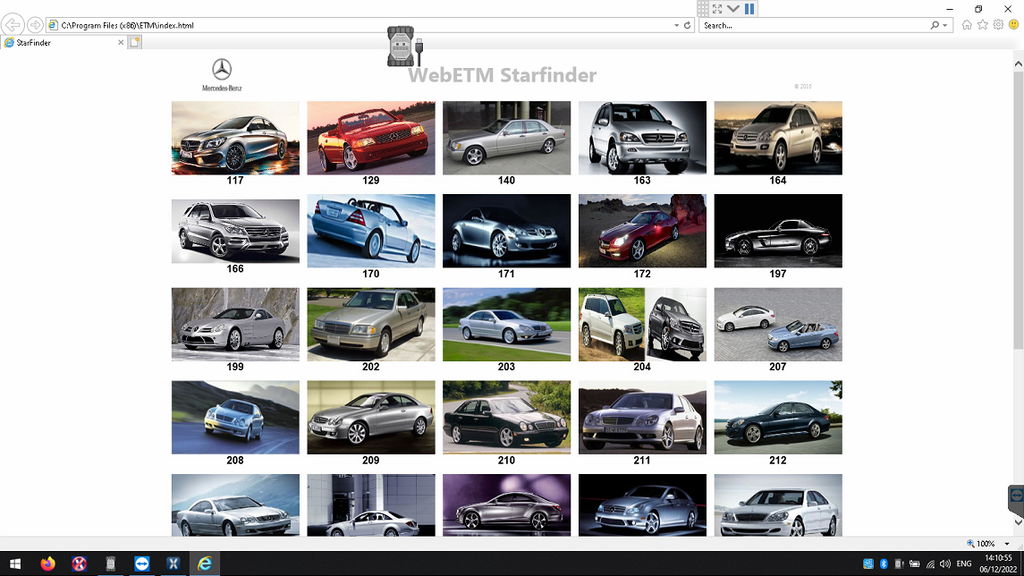This screenshot has width=1024, height=576.
Task: Expand the chevron in the top overlay bar
Action: pyautogui.click(x=733, y=9)
